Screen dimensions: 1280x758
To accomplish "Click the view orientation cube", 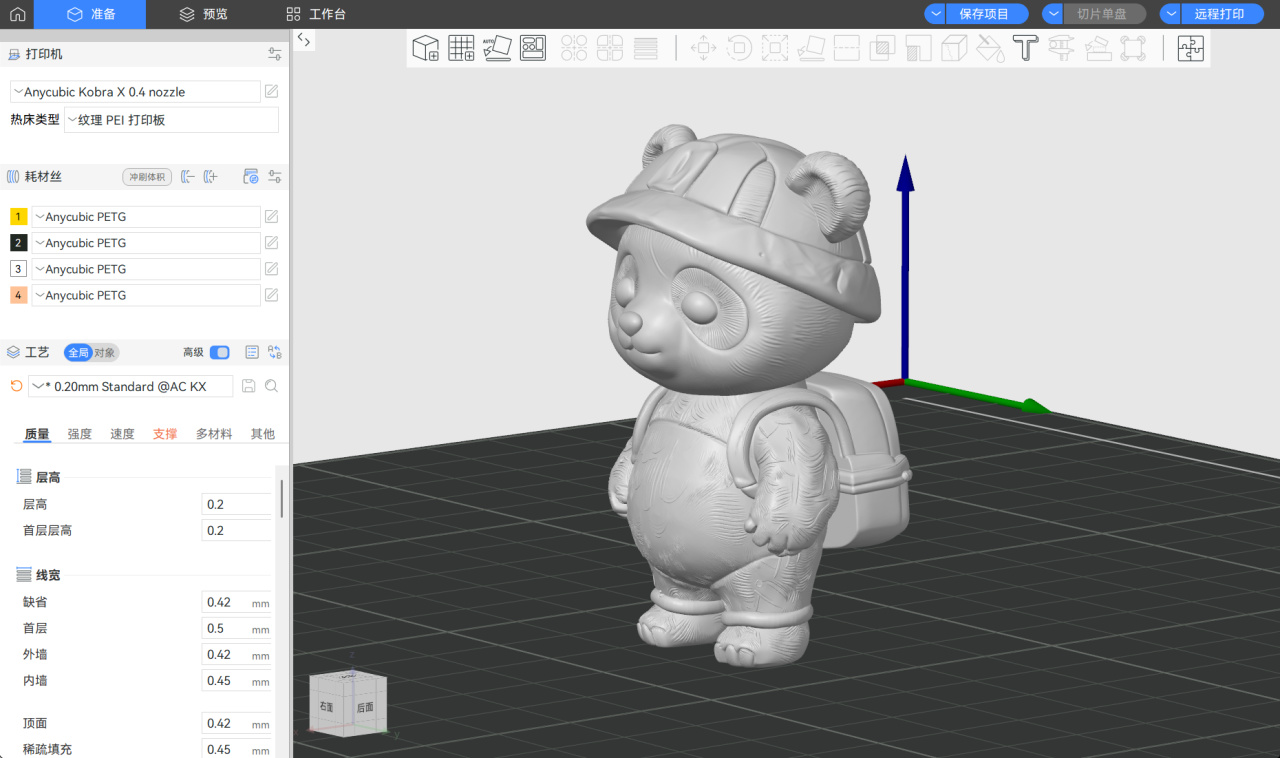I will [x=347, y=704].
